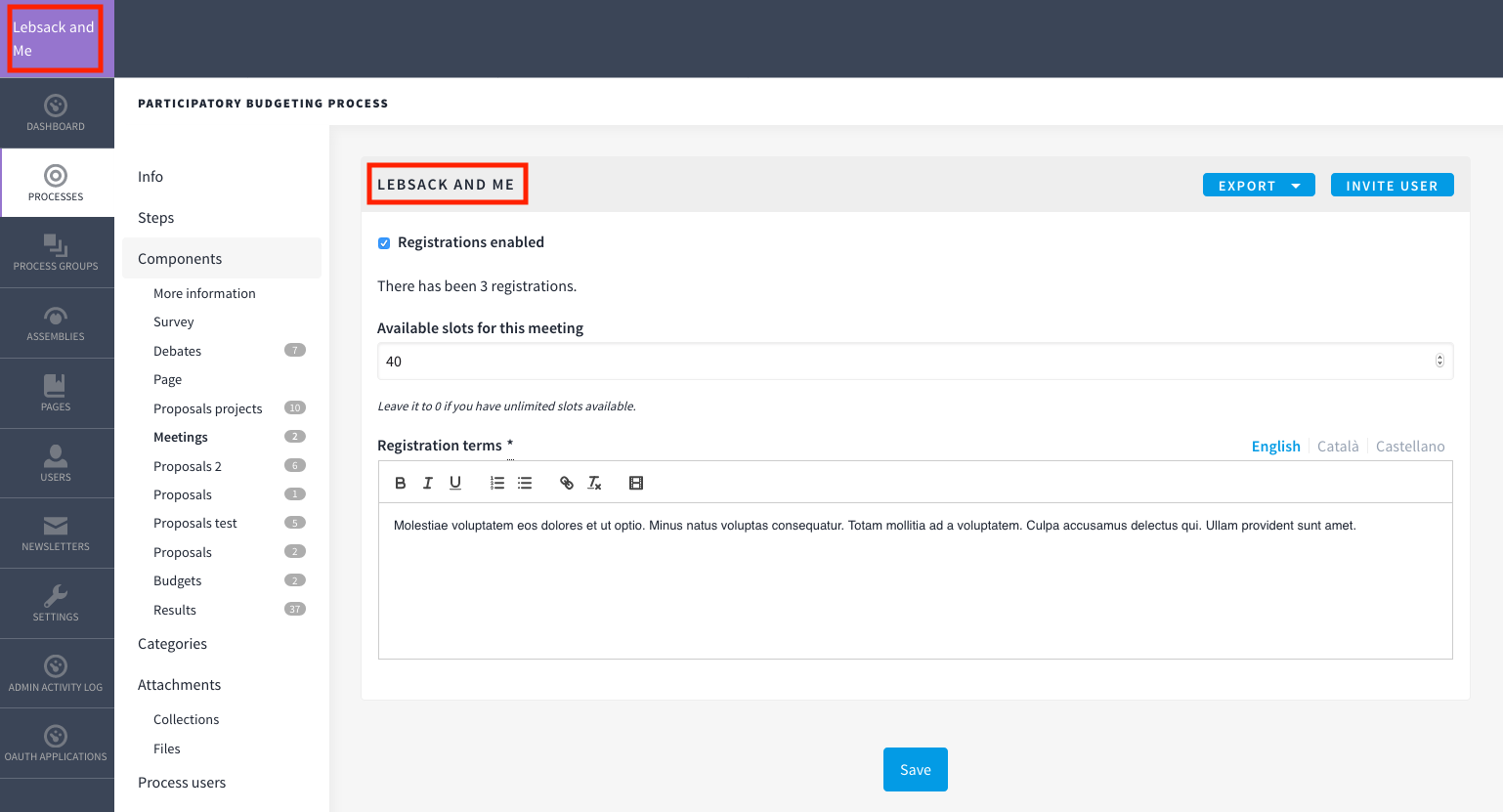Viewport: 1503px width, 812px height.
Task: Expand the Components menu section
Action: [180, 259]
